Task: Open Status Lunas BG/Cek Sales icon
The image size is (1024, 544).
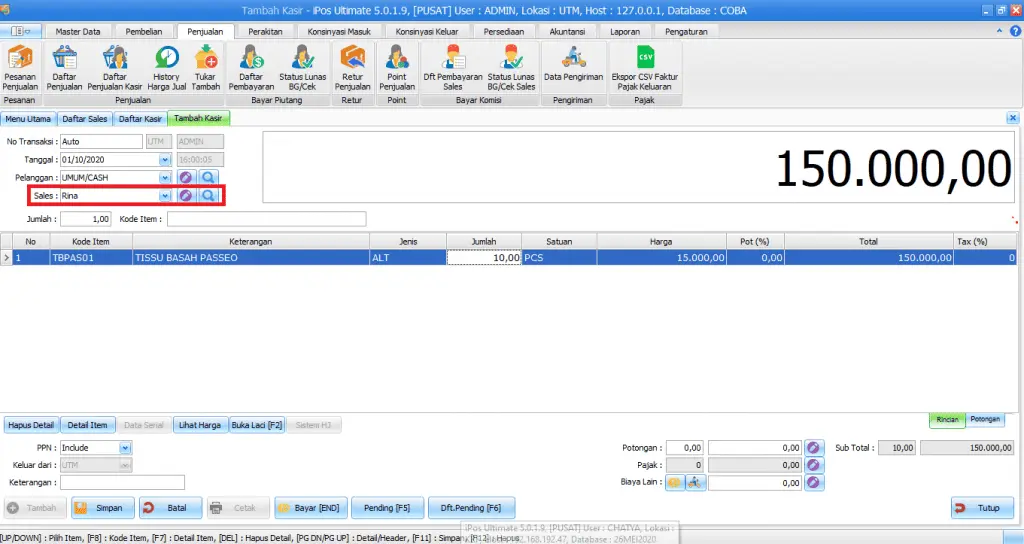Action: click(x=511, y=68)
